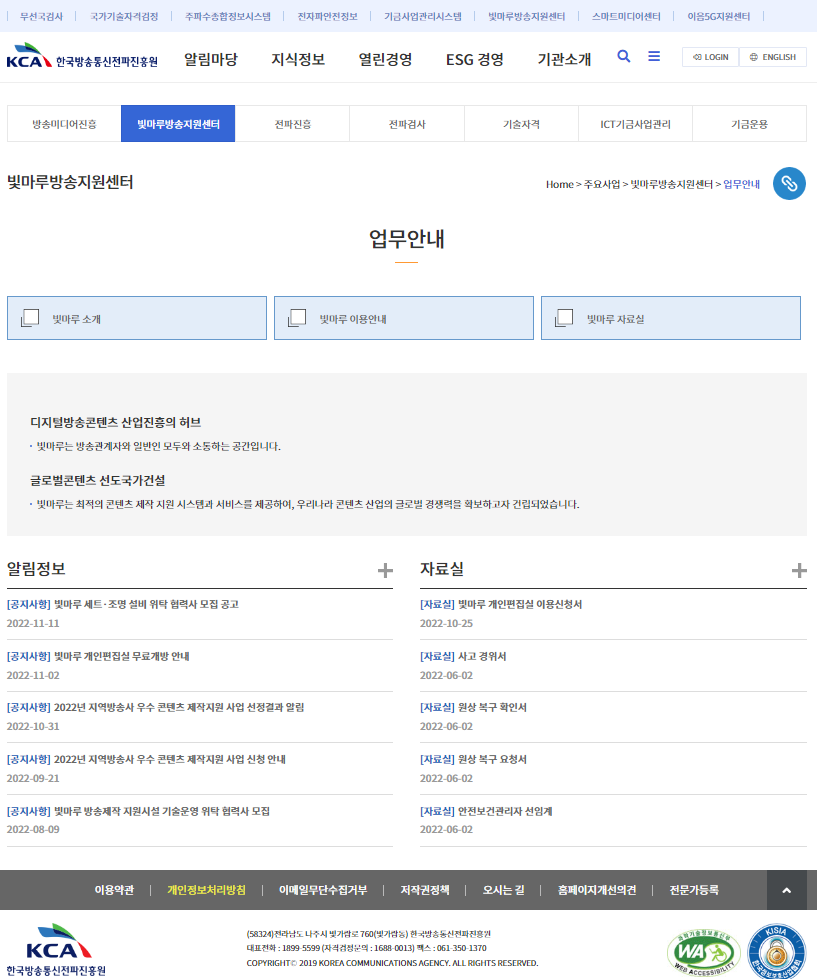Viewport: 817px width, 979px height.
Task: Open the full menu hamburger icon
Action: (654, 57)
